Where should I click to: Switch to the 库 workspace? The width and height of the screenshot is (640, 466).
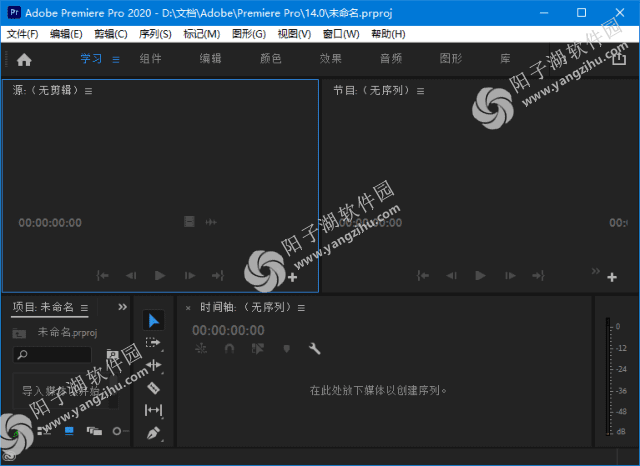click(505, 59)
